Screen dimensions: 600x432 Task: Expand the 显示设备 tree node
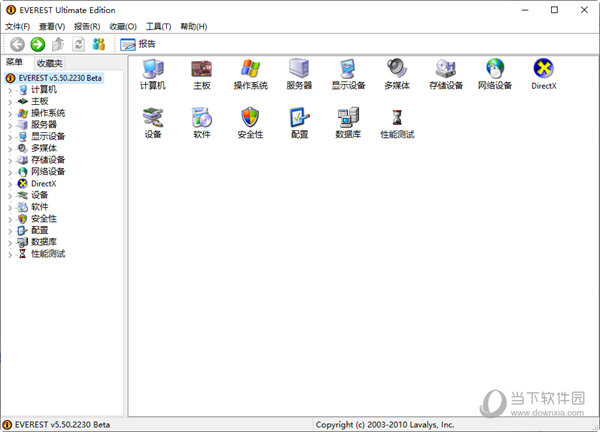tap(10, 137)
